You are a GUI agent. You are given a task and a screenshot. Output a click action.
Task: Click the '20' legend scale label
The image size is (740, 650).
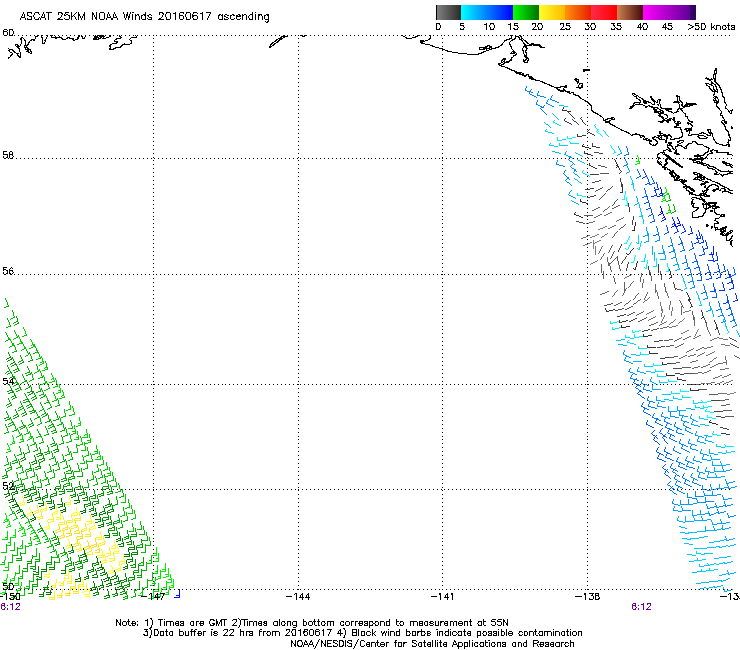(x=537, y=27)
